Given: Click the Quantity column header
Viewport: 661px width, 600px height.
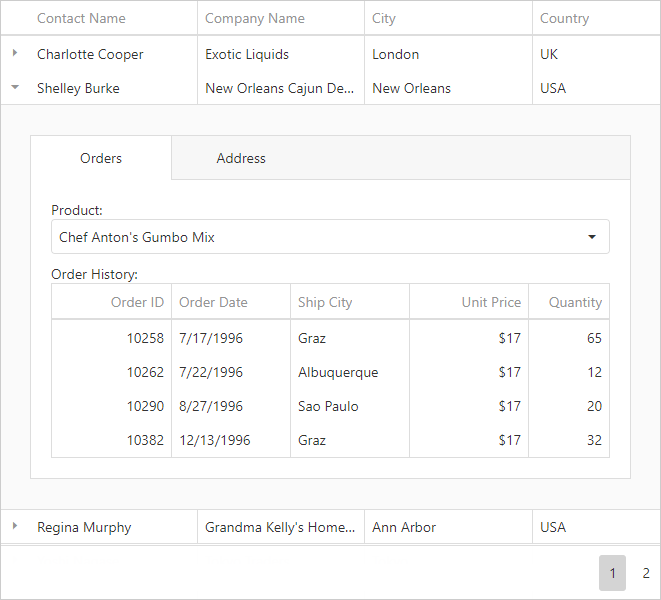Looking at the screenshot, I should pos(575,302).
